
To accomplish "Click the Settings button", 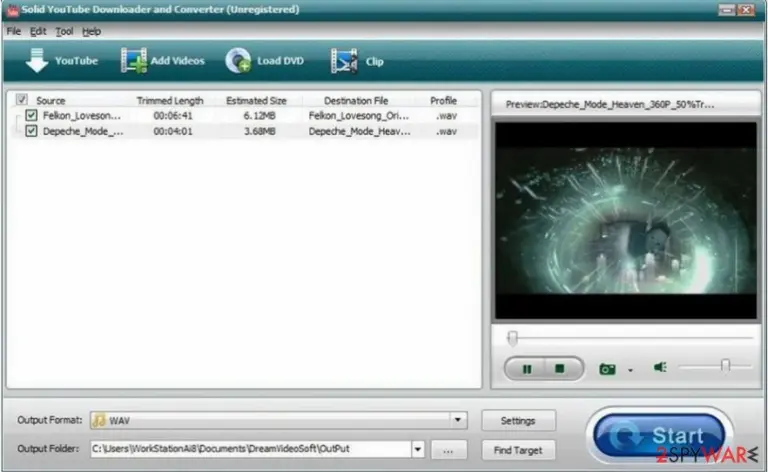I will point(518,421).
